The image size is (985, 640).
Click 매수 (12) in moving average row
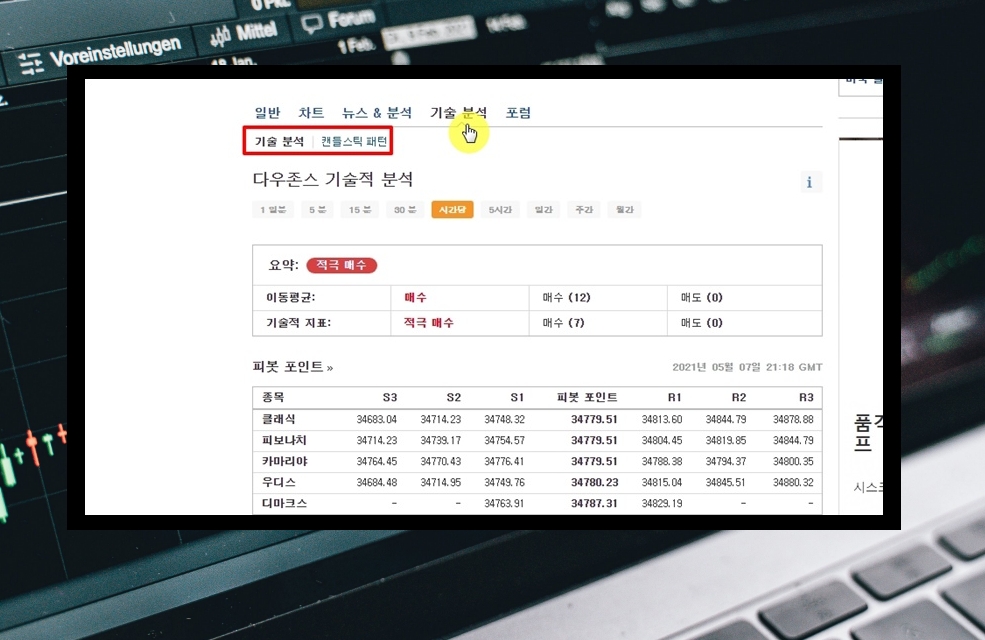tap(567, 298)
